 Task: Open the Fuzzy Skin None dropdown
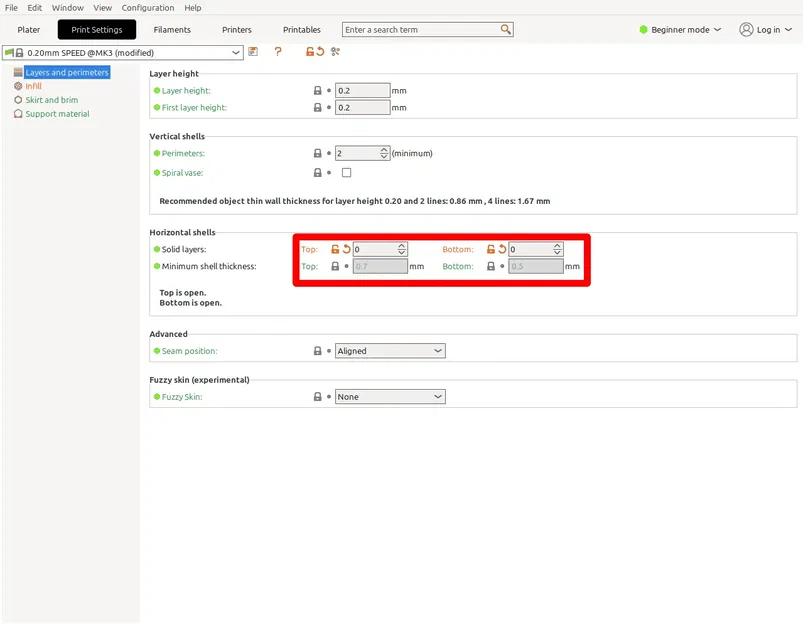pyautogui.click(x=390, y=397)
